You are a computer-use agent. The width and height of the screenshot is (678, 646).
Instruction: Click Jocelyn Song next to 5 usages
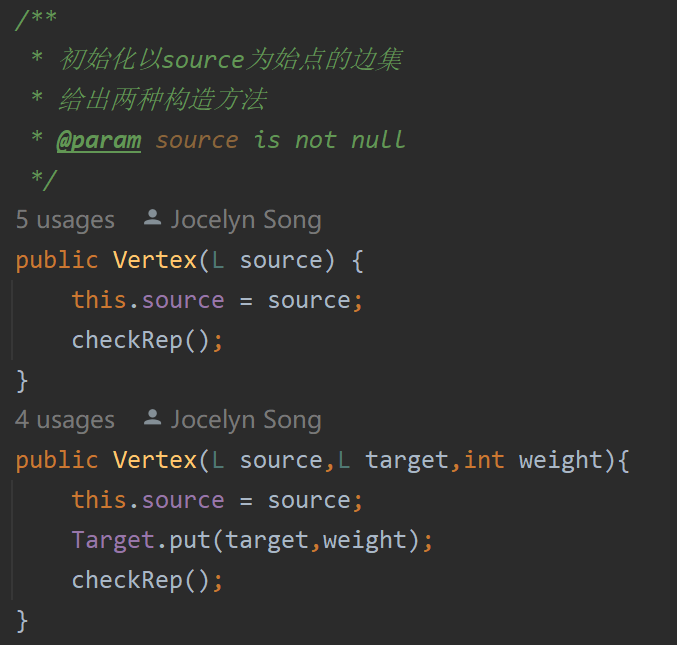click(246, 220)
